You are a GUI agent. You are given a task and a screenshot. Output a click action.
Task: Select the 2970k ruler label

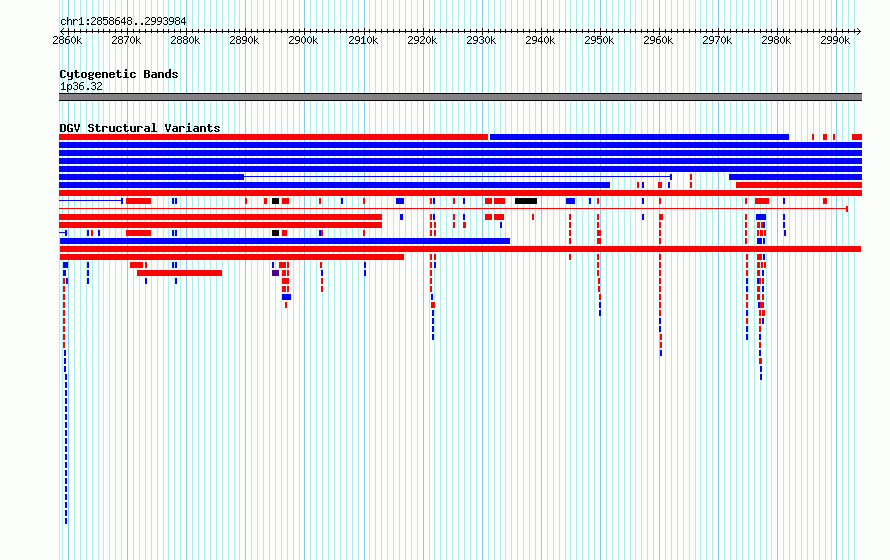tap(717, 40)
